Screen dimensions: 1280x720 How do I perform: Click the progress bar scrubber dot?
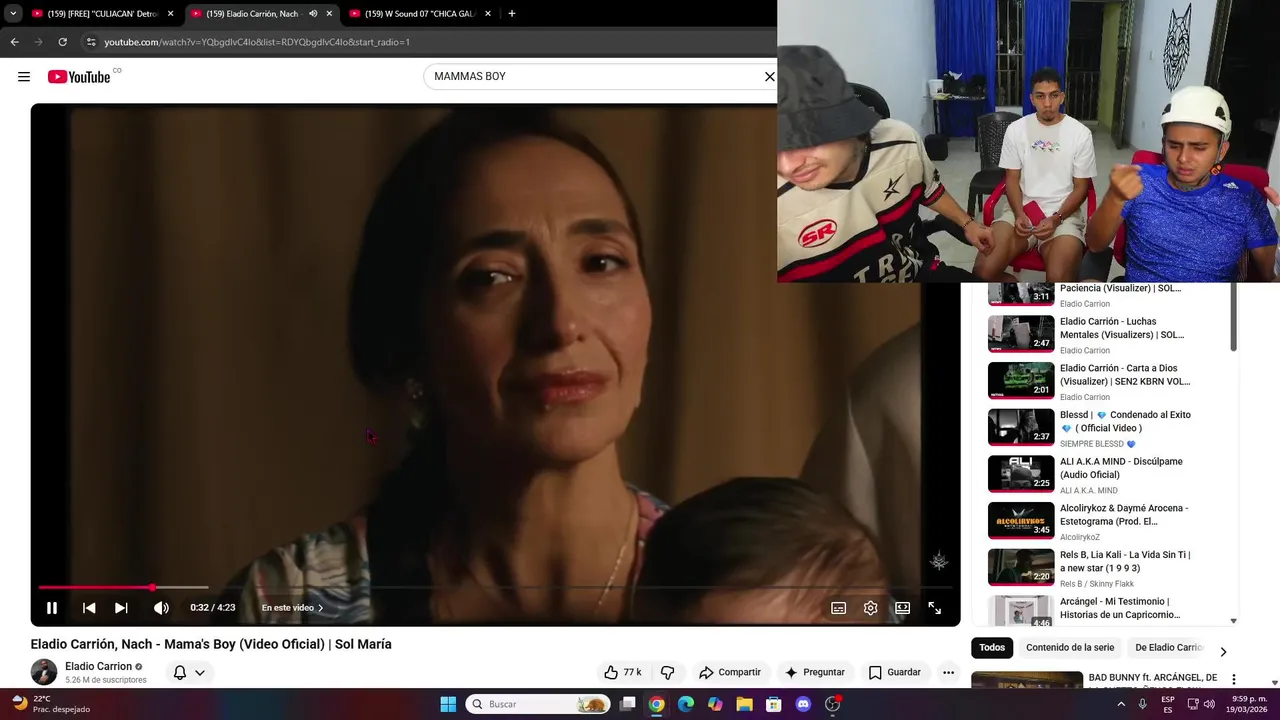click(x=152, y=587)
